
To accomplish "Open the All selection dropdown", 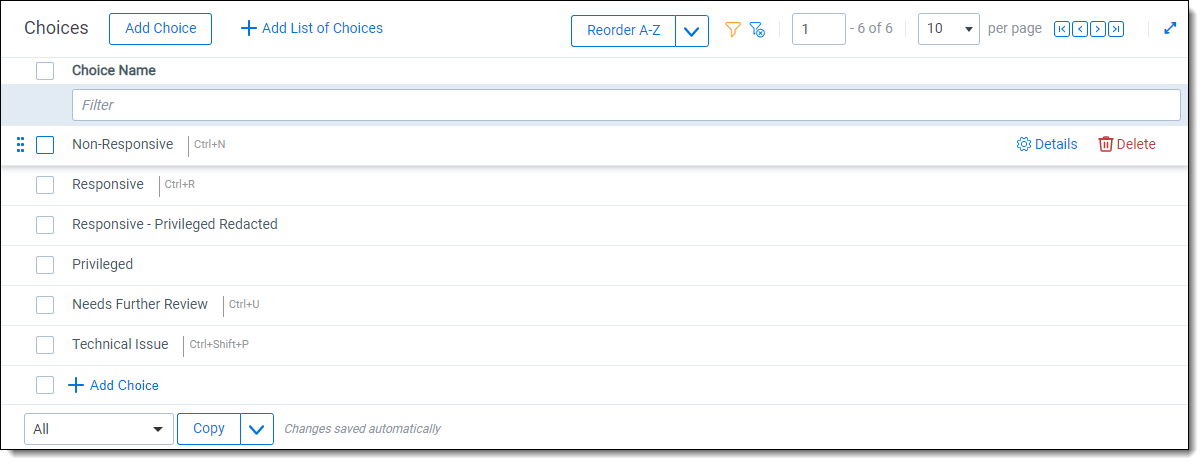I will [x=98, y=429].
